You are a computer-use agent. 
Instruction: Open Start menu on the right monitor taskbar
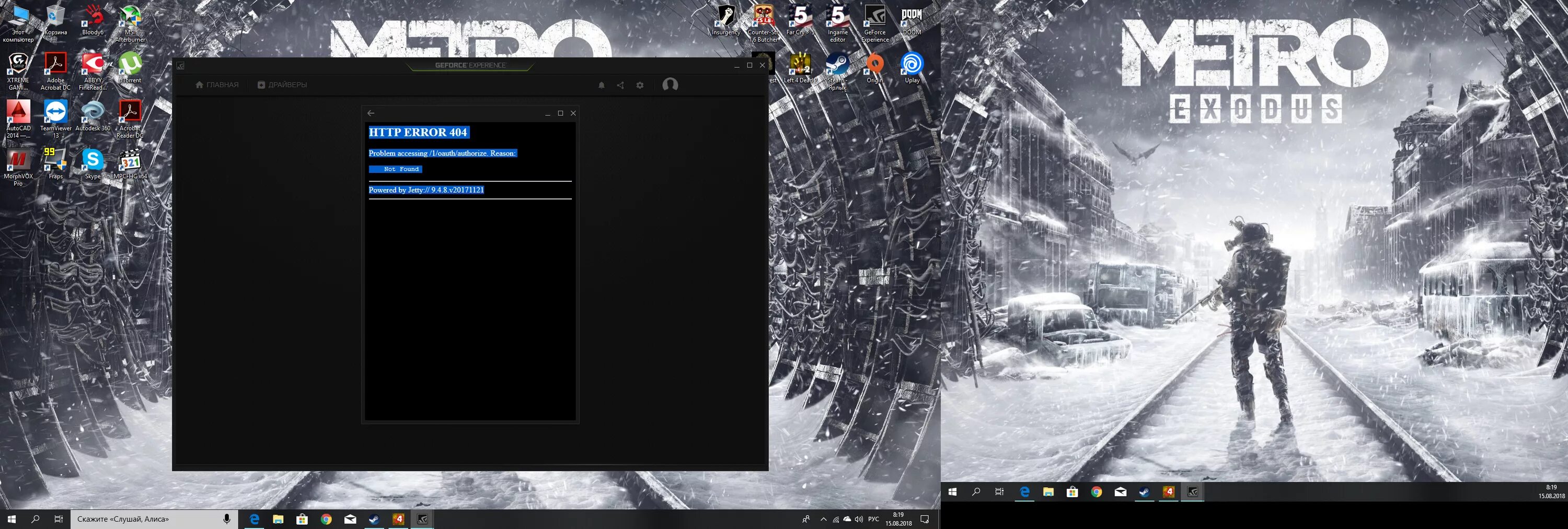click(x=953, y=492)
